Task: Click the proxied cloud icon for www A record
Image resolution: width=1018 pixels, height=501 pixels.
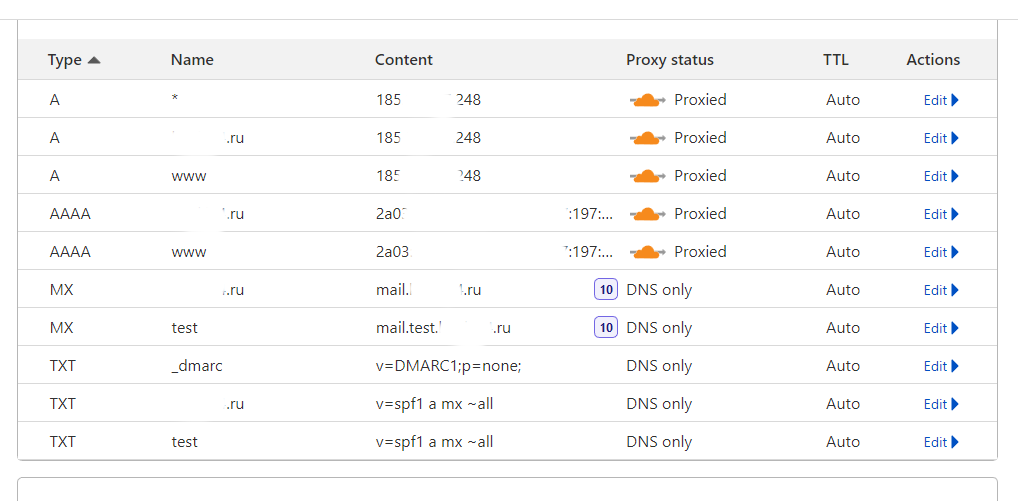Action: [x=647, y=176]
